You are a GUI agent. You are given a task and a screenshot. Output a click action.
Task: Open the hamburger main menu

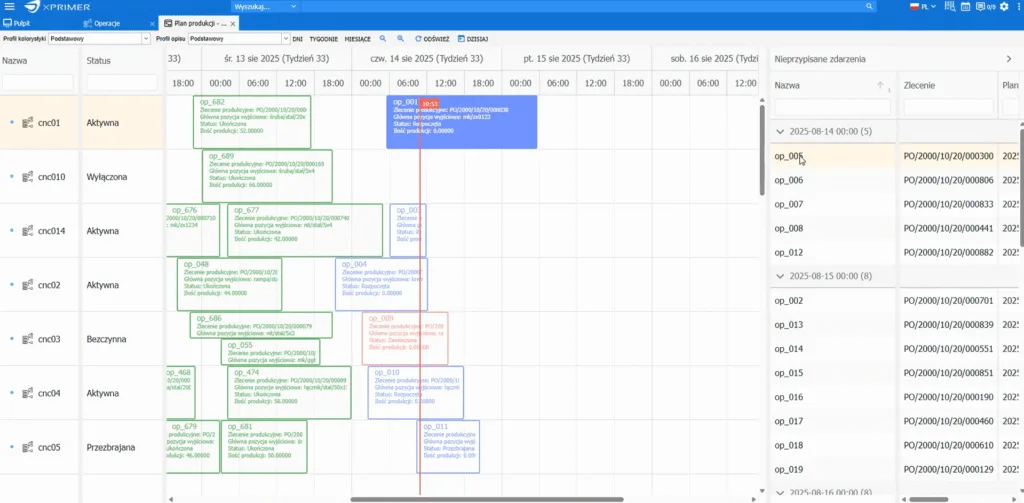pyautogui.click(x=10, y=7)
